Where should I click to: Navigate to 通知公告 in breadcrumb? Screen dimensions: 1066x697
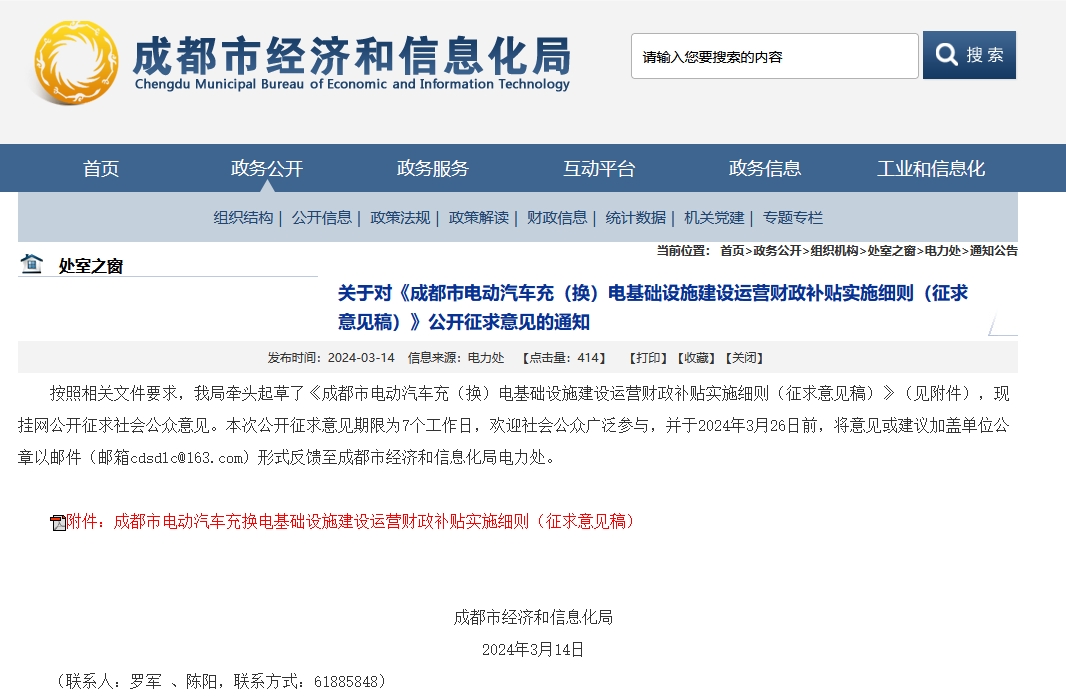(x=993, y=250)
